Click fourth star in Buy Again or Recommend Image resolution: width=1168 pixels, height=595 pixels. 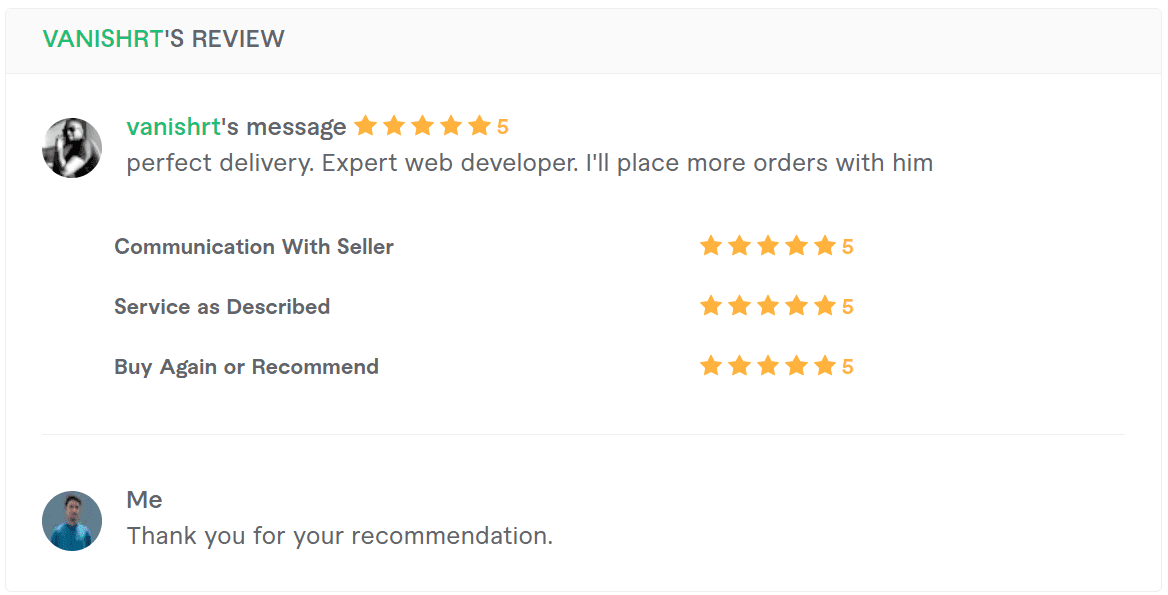tap(797, 366)
